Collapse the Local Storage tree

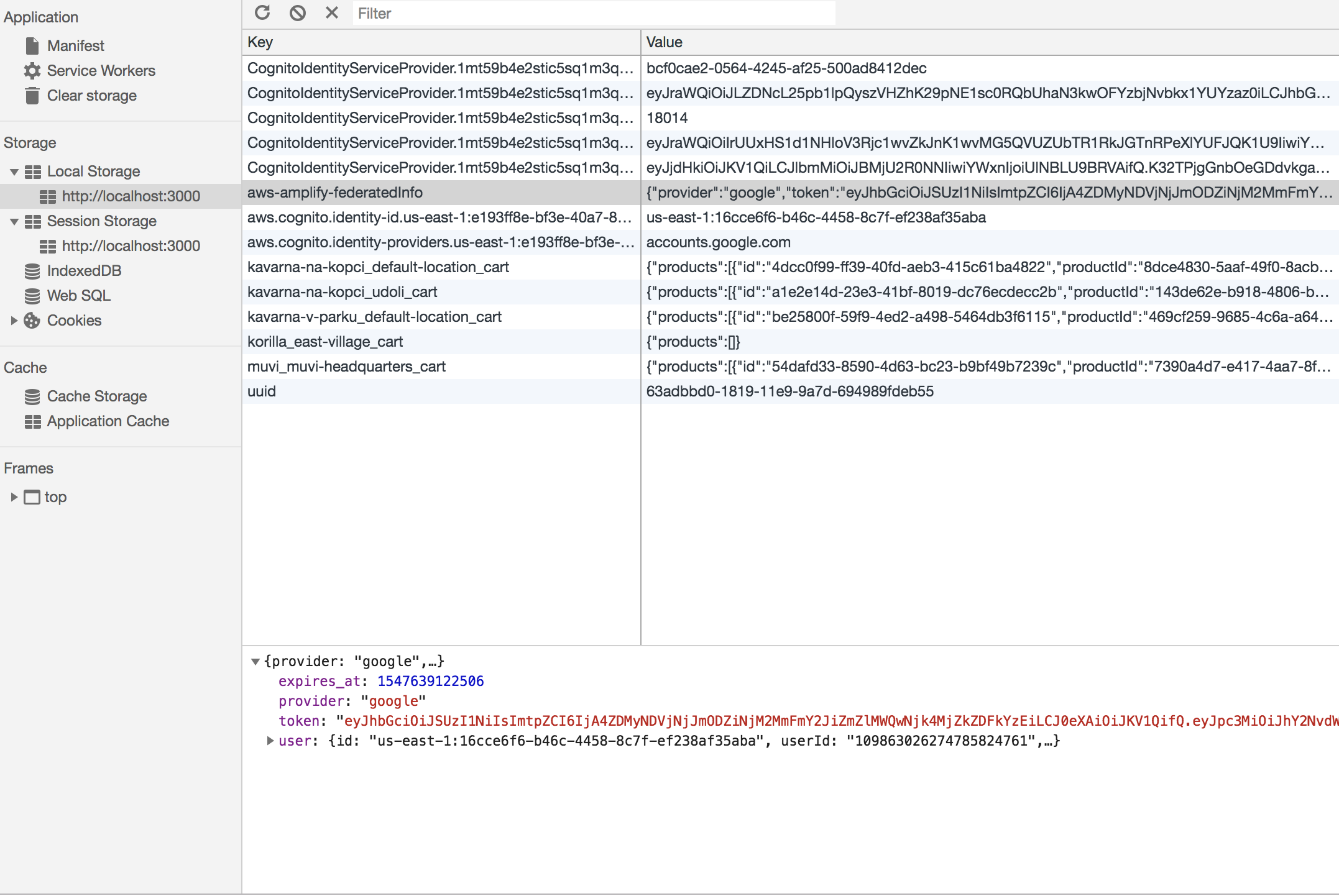[14, 171]
